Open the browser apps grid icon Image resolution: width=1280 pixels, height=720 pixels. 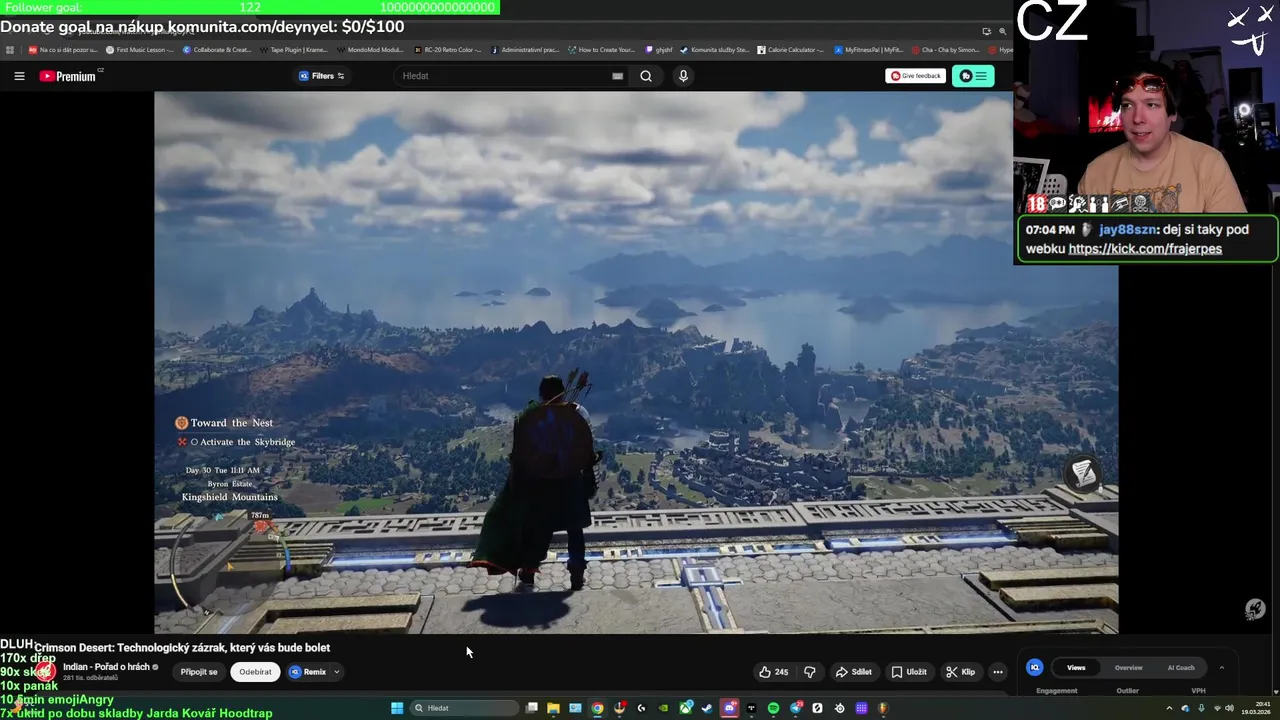click(10, 49)
